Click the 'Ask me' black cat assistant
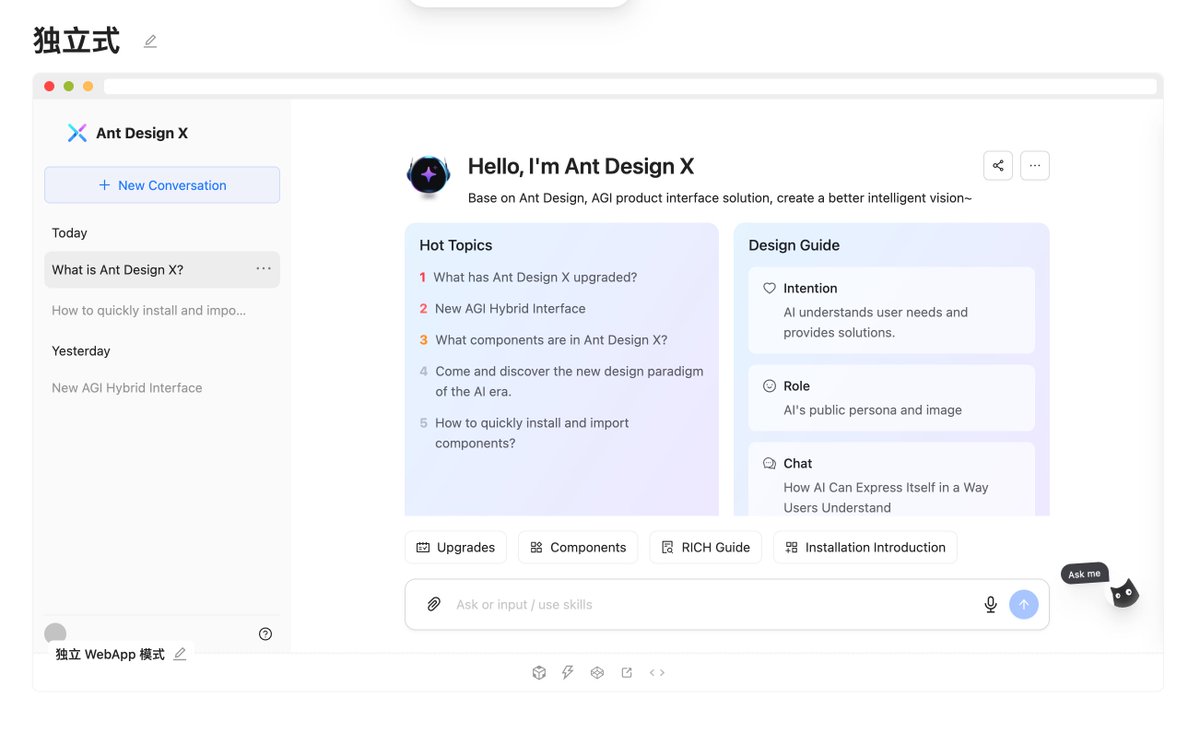Screen dimensions: 1200x734 (1124, 594)
